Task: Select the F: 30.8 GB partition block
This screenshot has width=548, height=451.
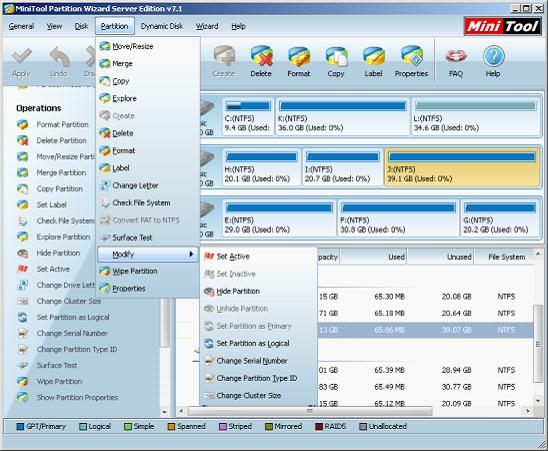Action: pos(398,219)
